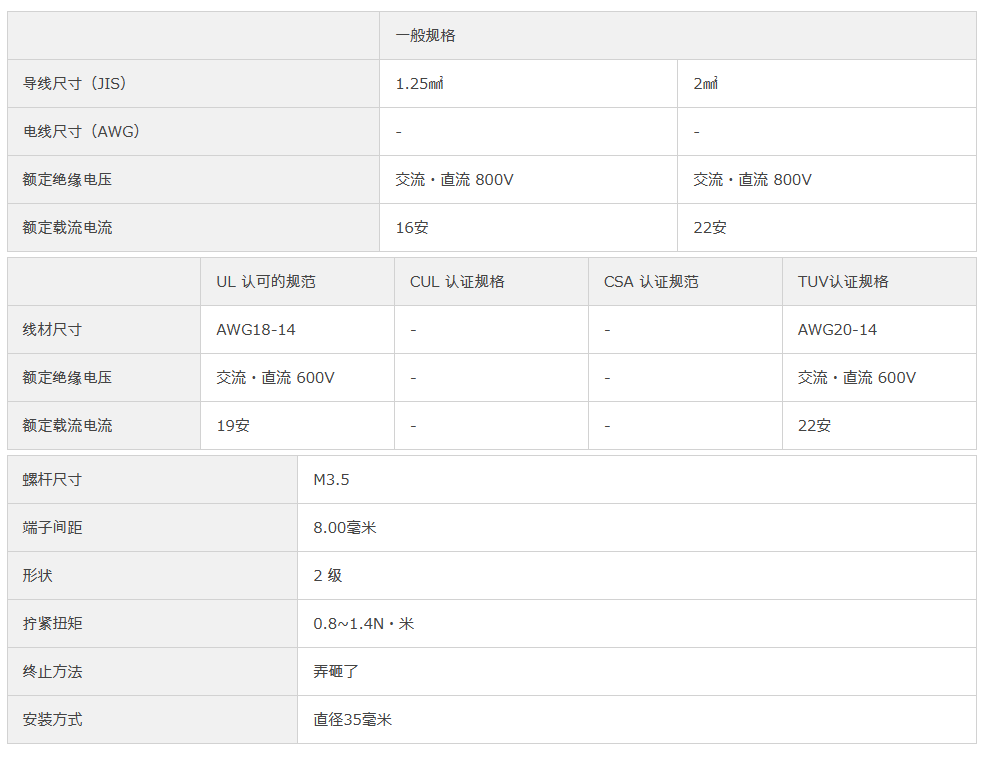
Task: Select the 0.8~1.4N・米 torque value
Action: coord(363,624)
